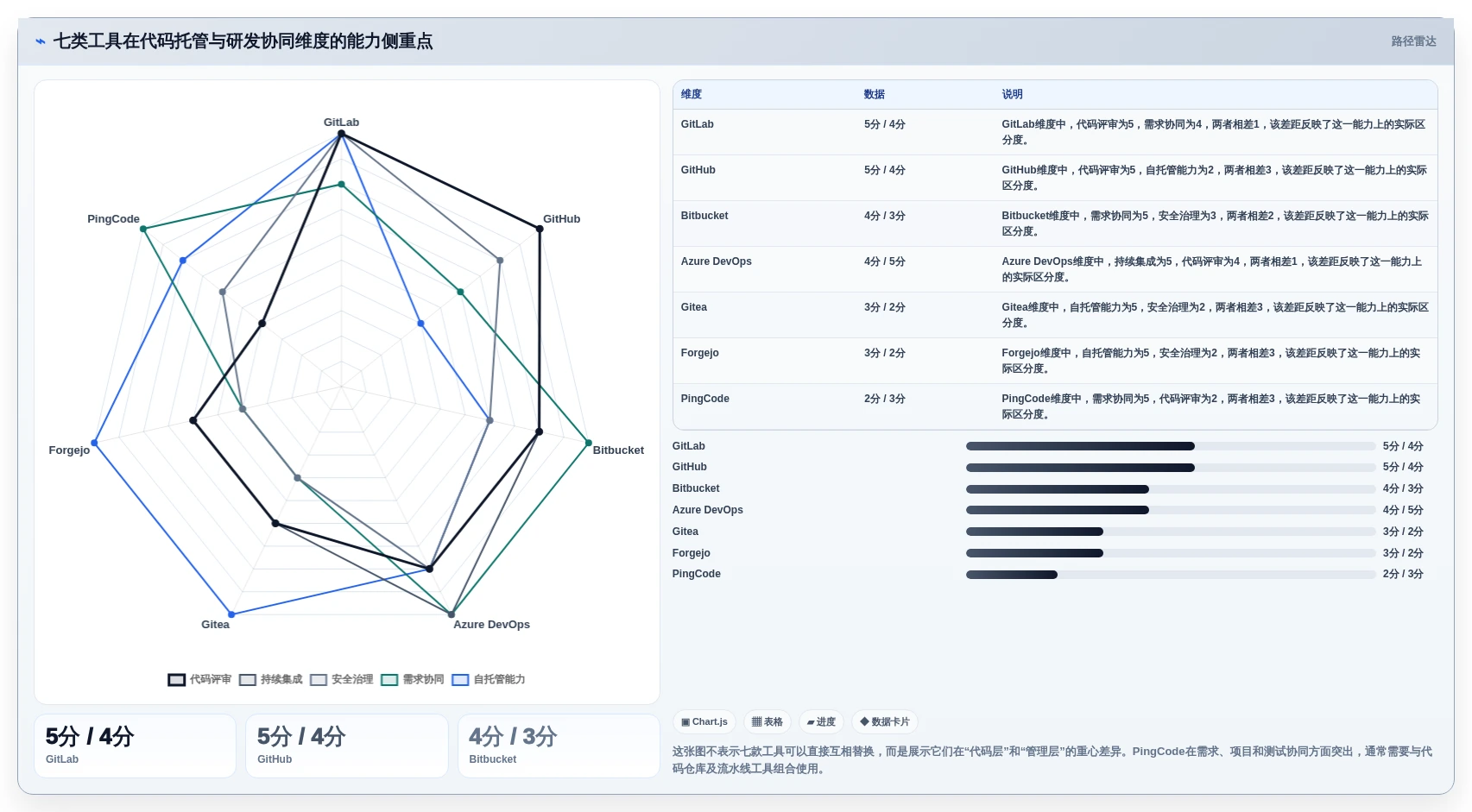Click Forgejo's 3分 / 2分 value beside progress bar
The height and width of the screenshot is (812, 1472).
click(x=1403, y=553)
